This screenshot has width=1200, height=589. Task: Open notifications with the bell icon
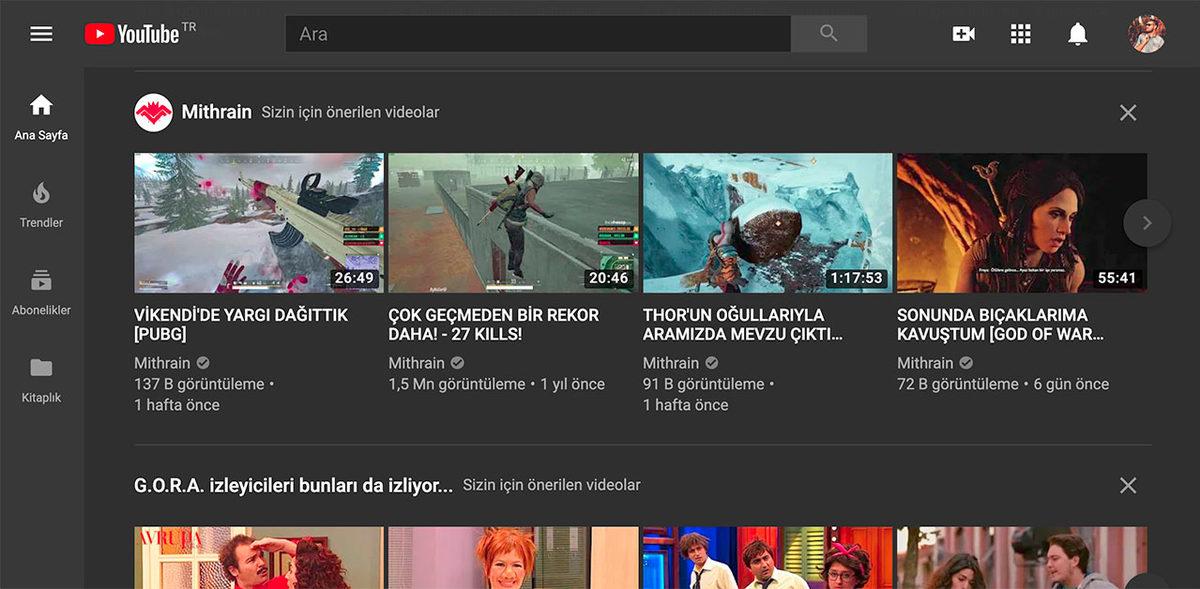1078,32
